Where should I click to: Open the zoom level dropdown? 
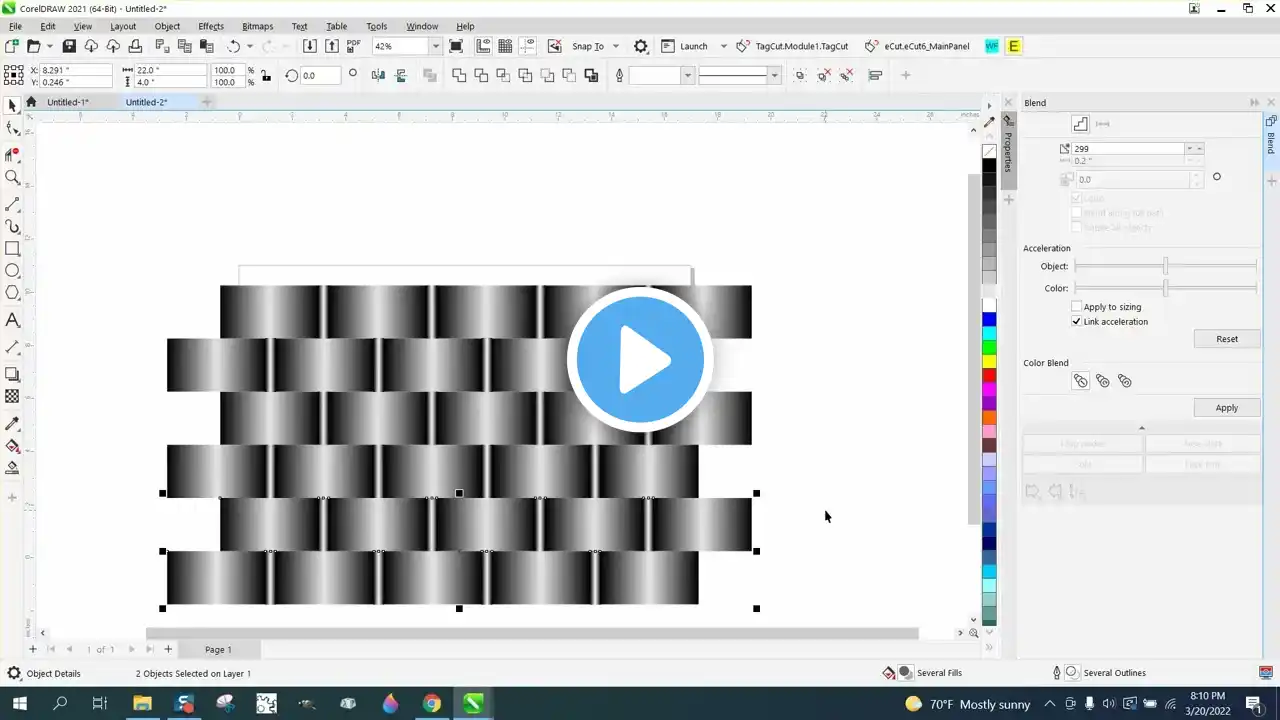[435, 46]
